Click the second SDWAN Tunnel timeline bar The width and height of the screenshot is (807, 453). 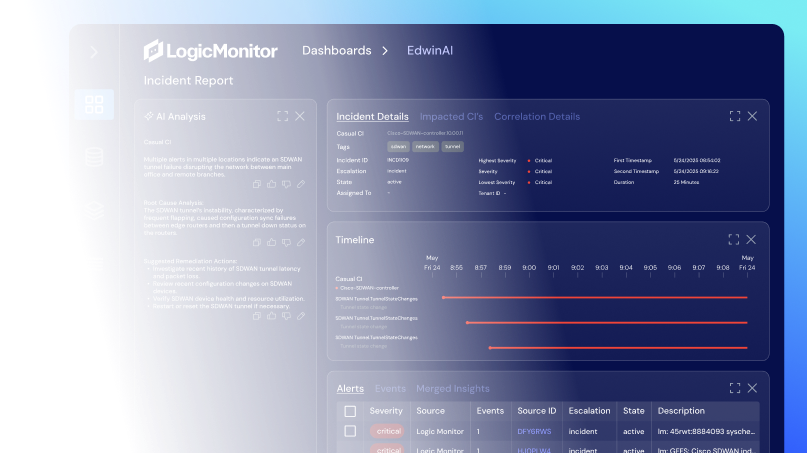607,323
